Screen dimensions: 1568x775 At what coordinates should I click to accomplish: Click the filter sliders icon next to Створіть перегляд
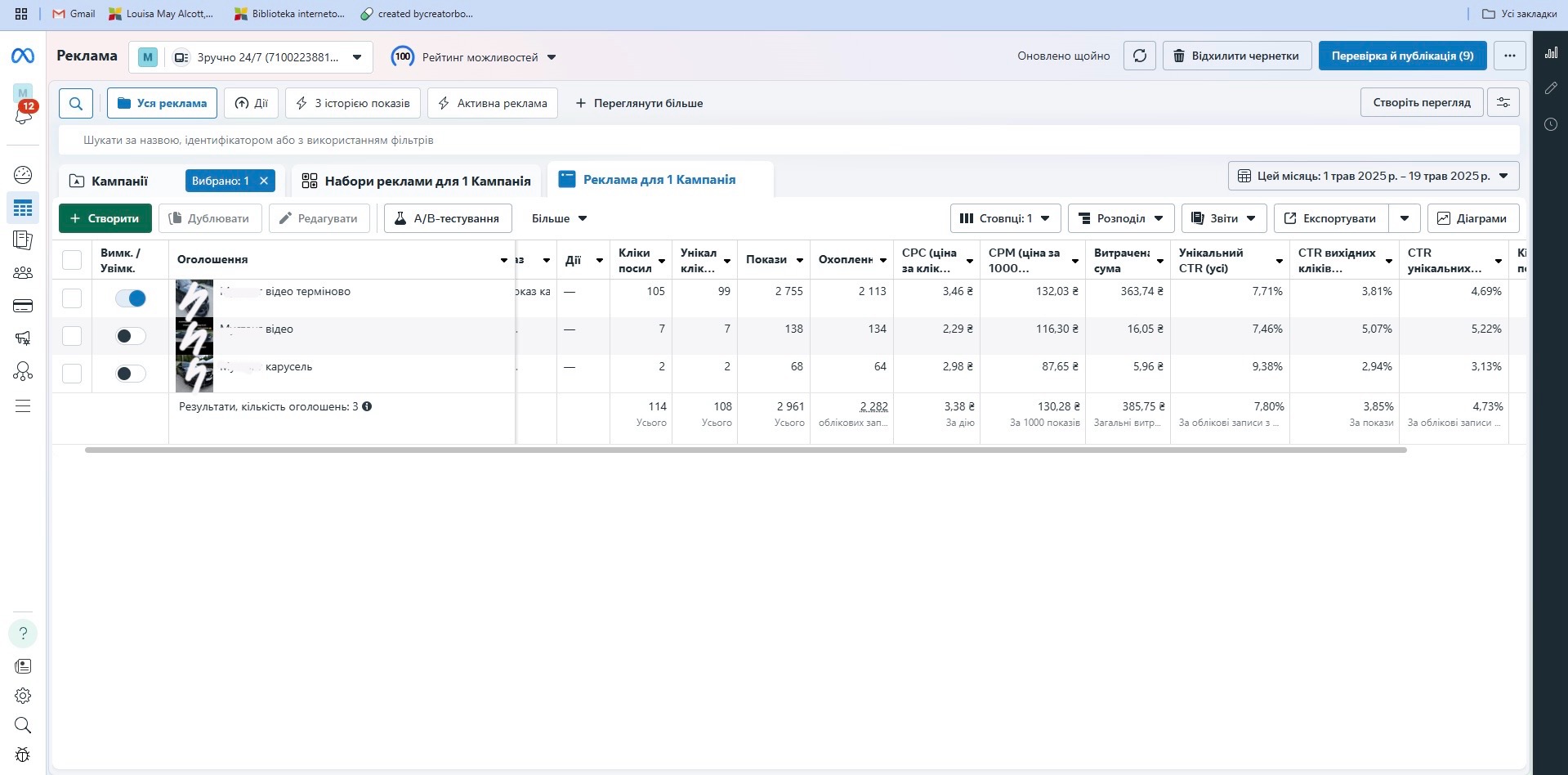[1503, 103]
